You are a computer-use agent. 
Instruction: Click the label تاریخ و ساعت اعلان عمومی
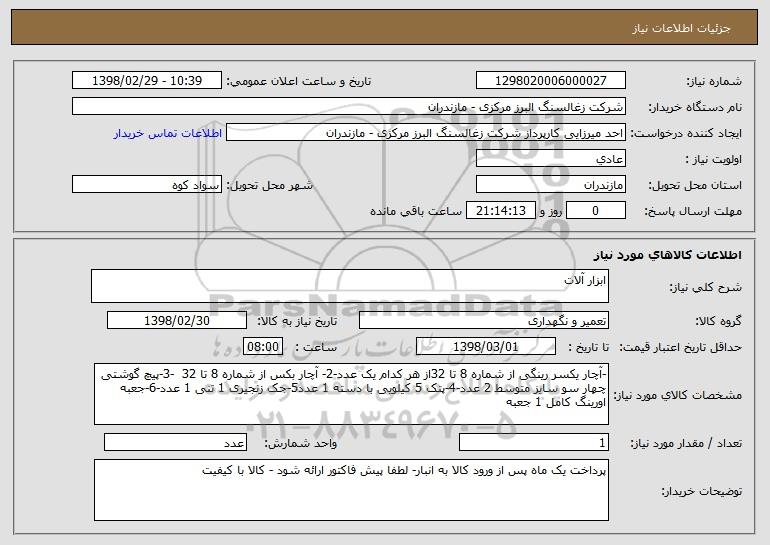pos(299,81)
